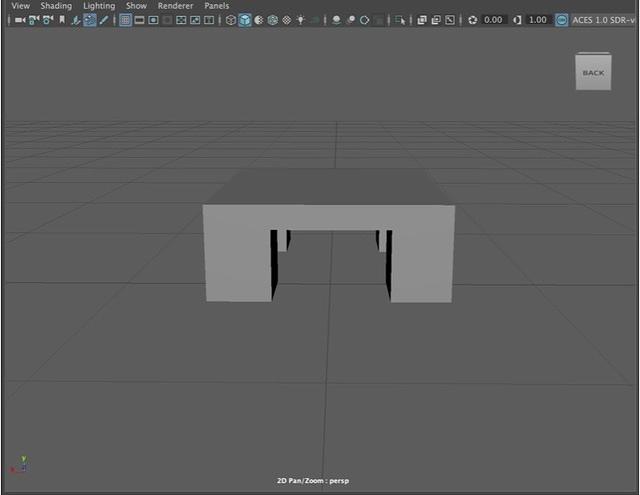The width and height of the screenshot is (640, 495).
Task: Open the Shading menu
Action: (56, 6)
